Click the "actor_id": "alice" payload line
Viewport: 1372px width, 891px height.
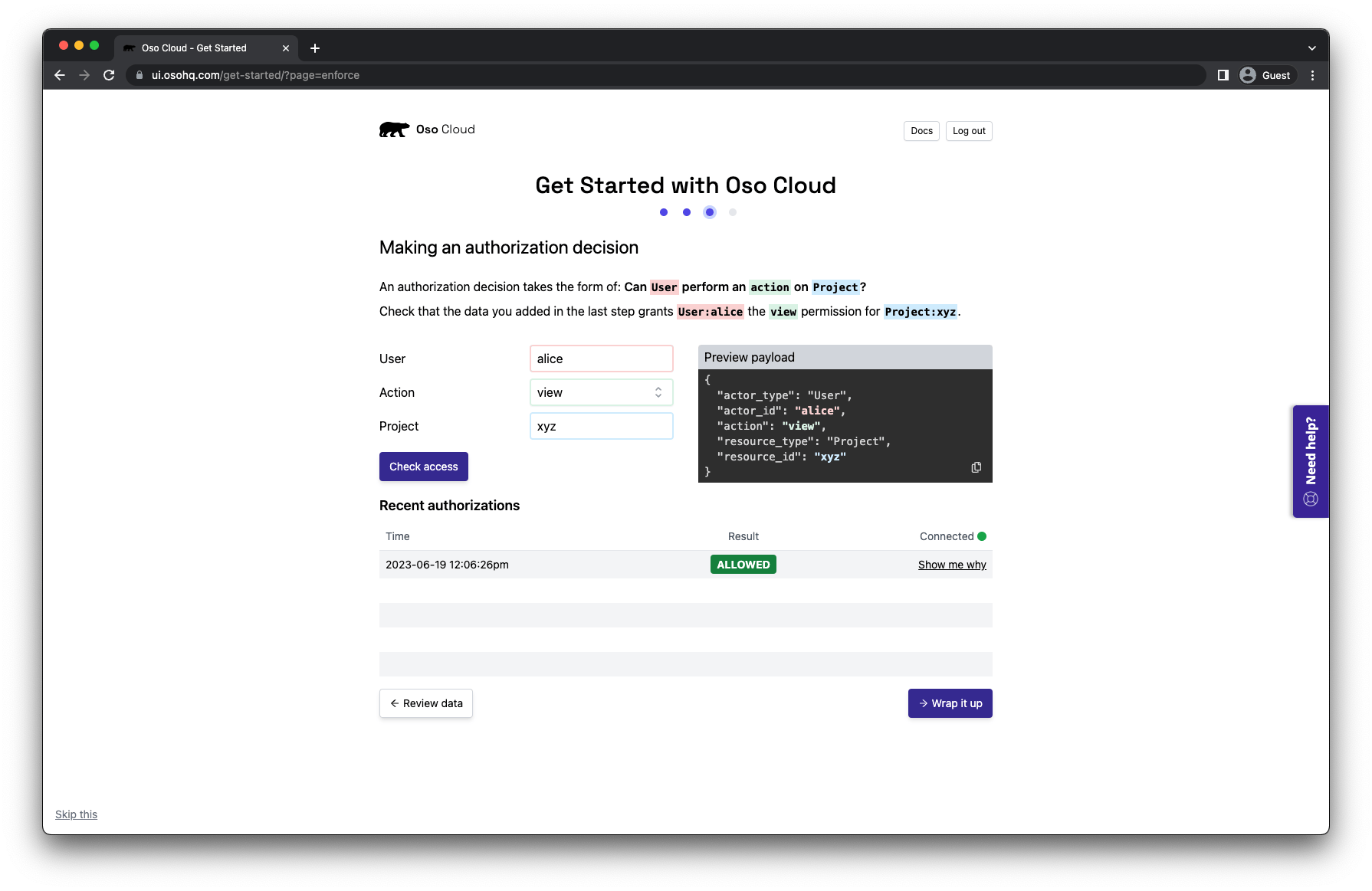point(781,411)
